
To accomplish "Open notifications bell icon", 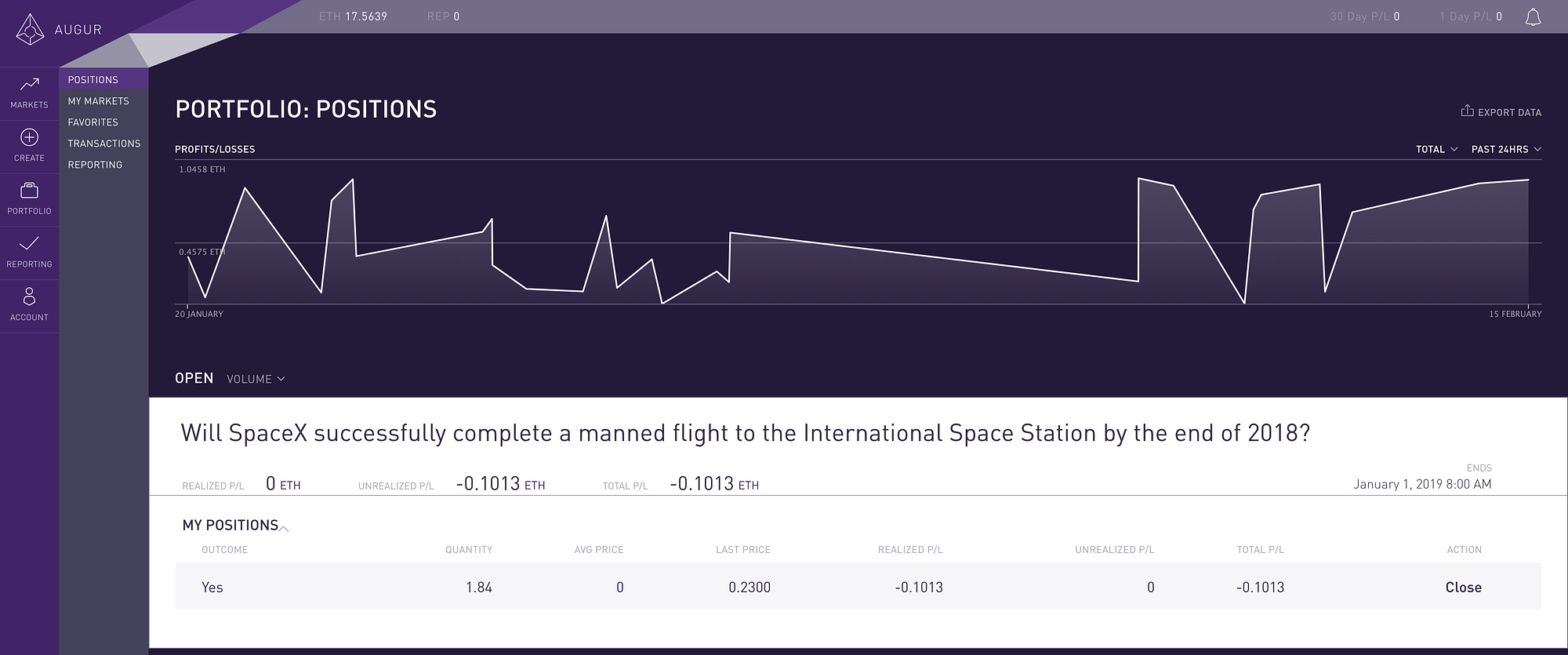I will (1533, 16).
